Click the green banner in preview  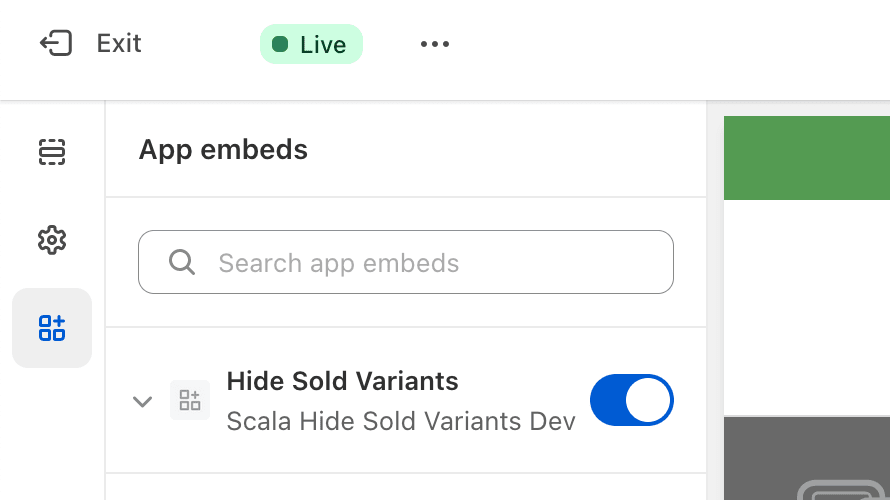[807, 158]
